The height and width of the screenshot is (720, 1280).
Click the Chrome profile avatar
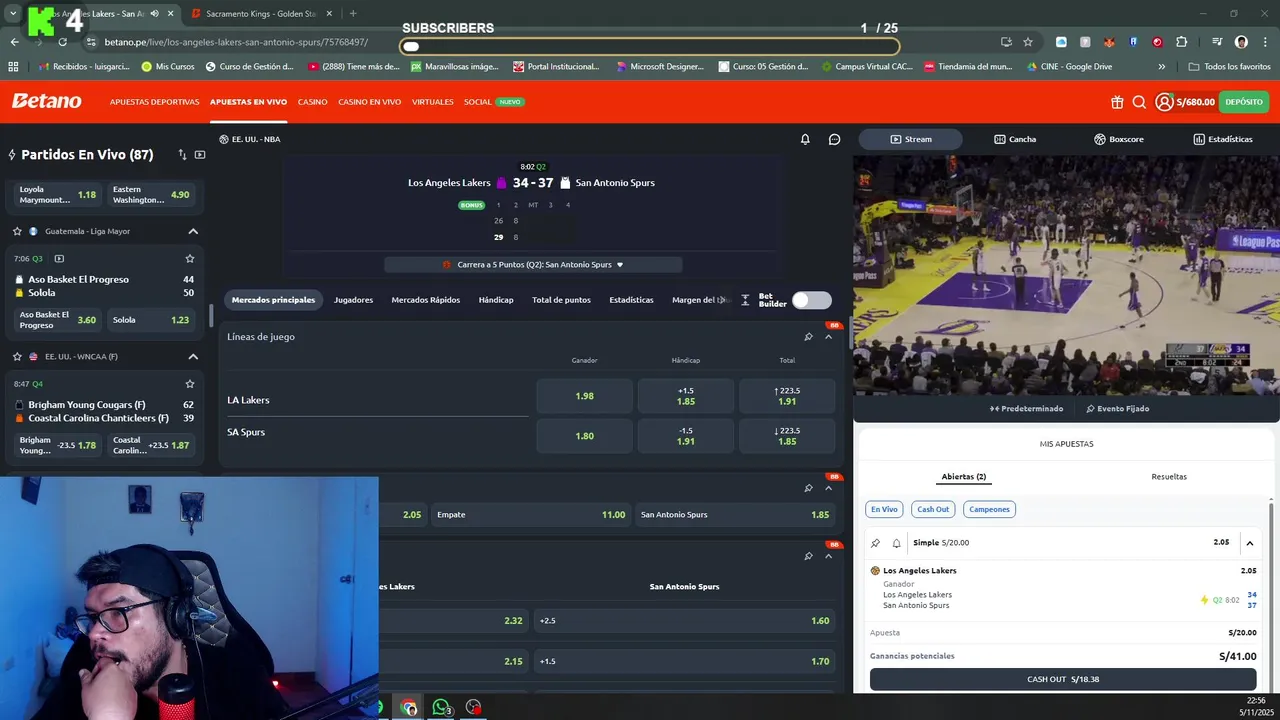[x=1241, y=42]
